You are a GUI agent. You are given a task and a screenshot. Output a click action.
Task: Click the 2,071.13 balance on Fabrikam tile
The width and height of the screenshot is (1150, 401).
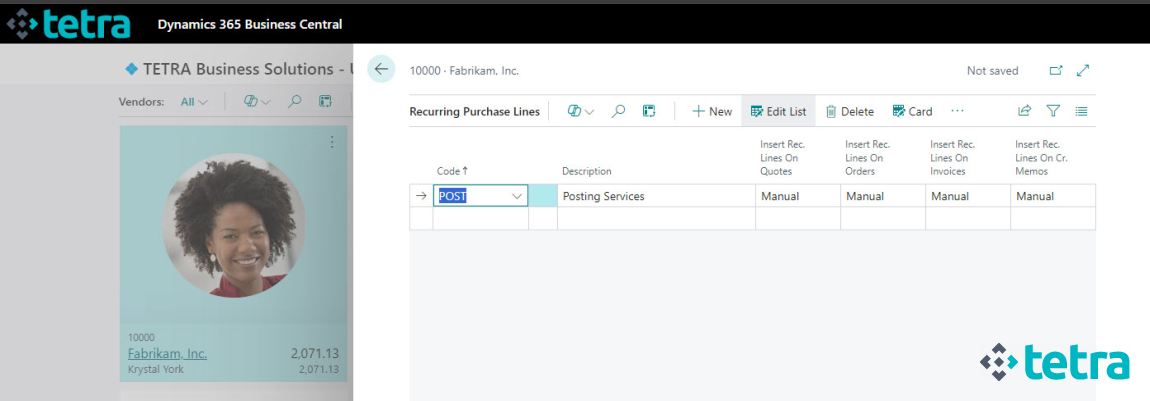click(x=315, y=354)
